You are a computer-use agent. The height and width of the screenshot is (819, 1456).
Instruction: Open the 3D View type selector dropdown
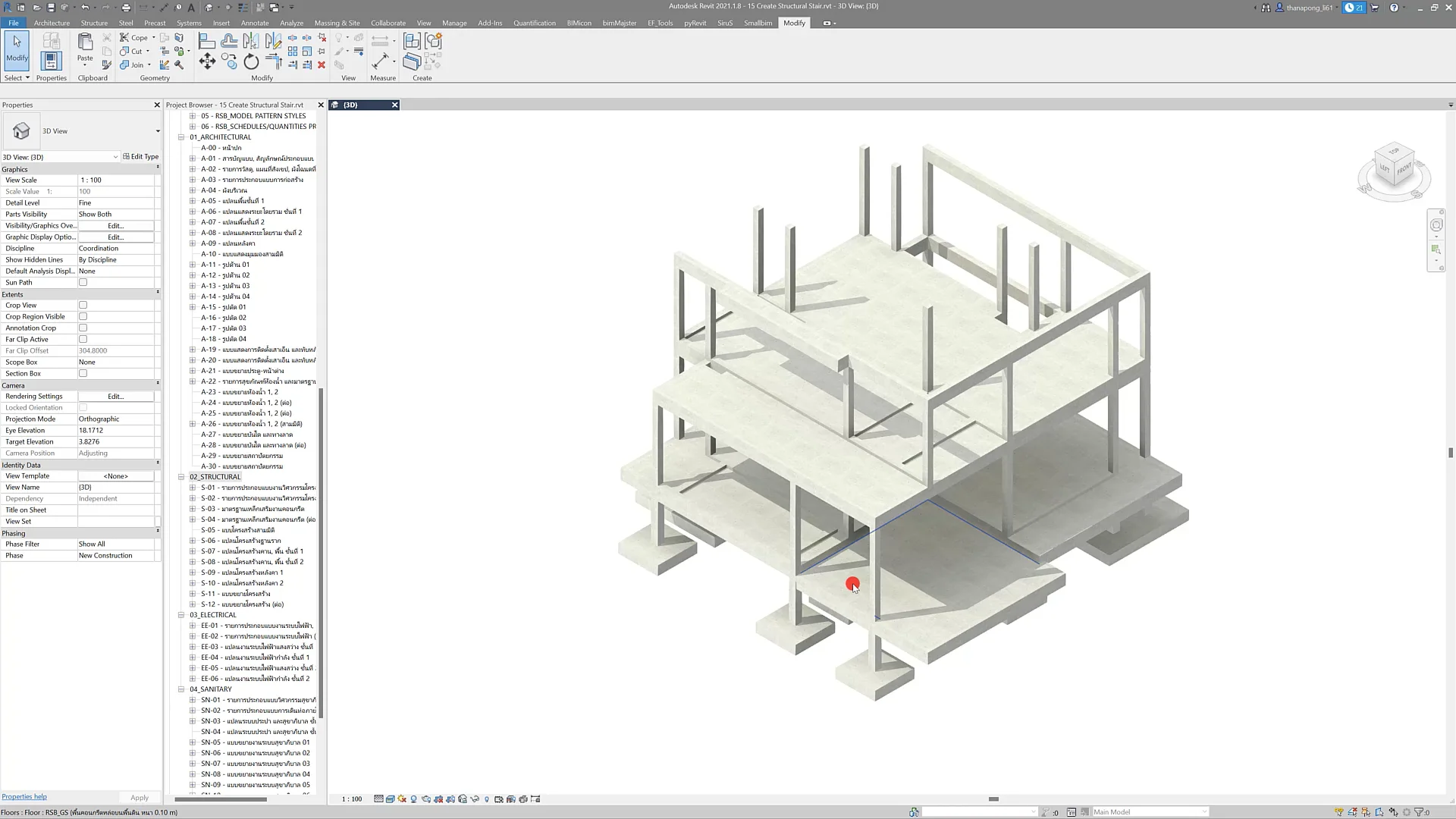click(158, 131)
